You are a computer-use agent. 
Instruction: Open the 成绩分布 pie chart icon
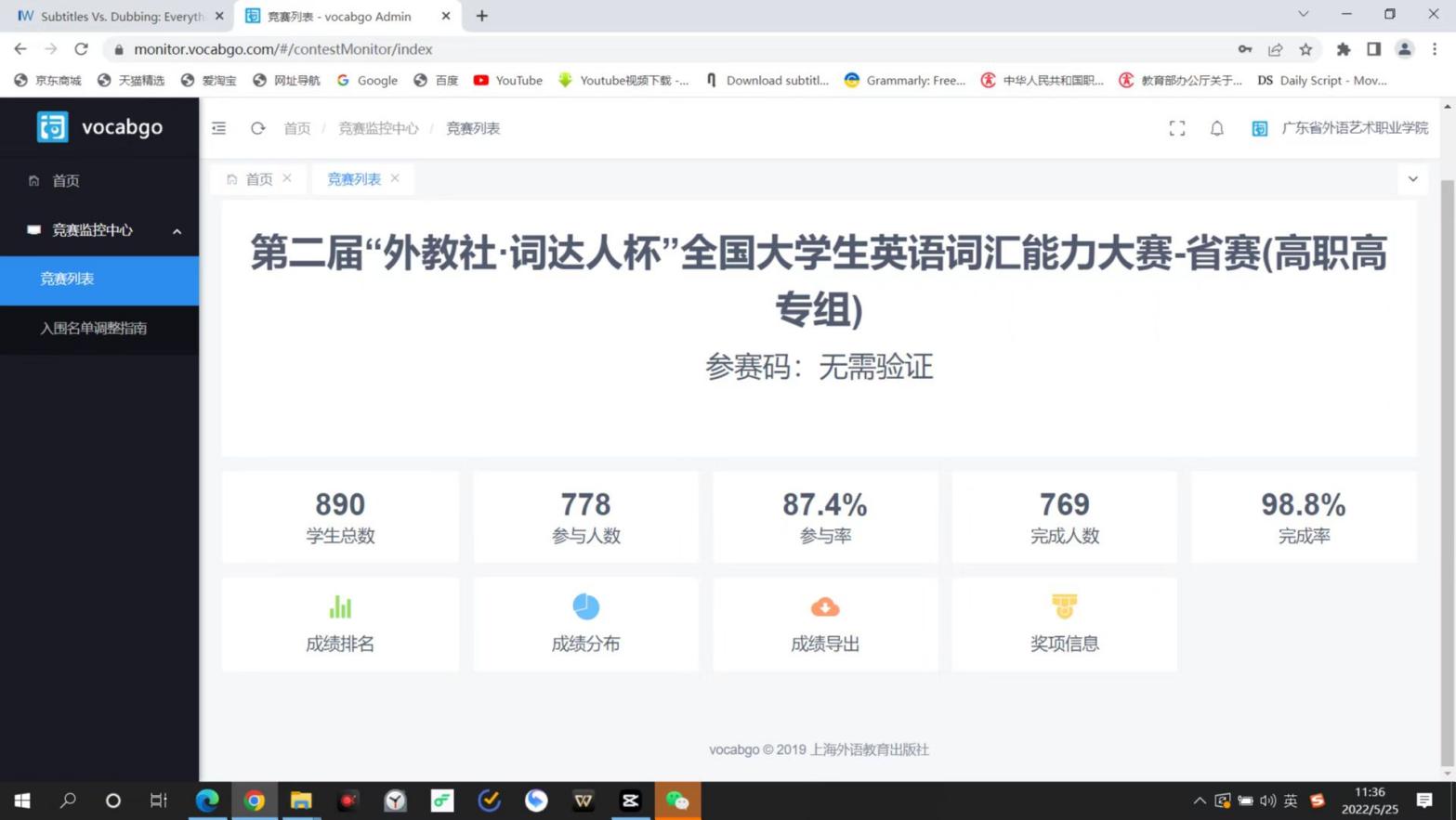585,607
